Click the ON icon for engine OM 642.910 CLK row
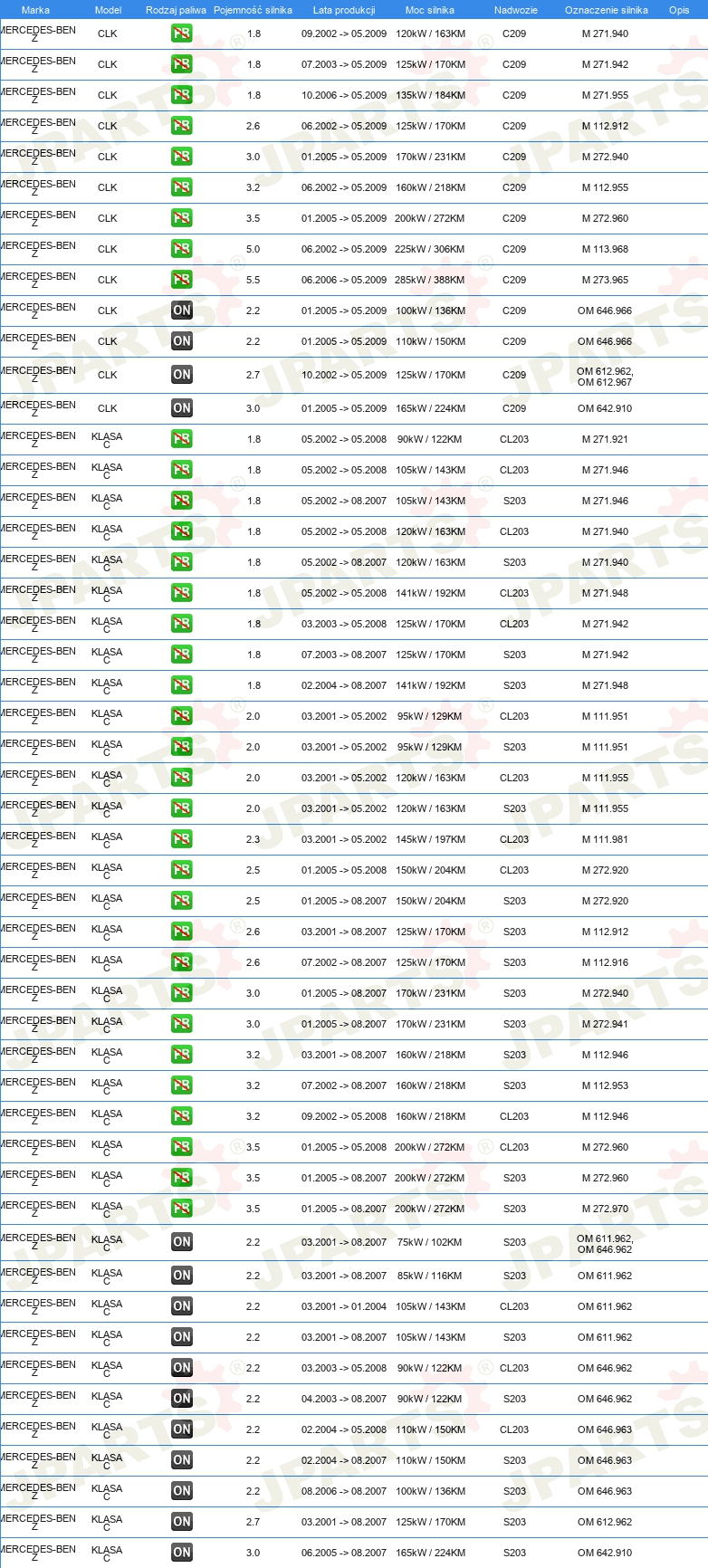 [x=182, y=408]
